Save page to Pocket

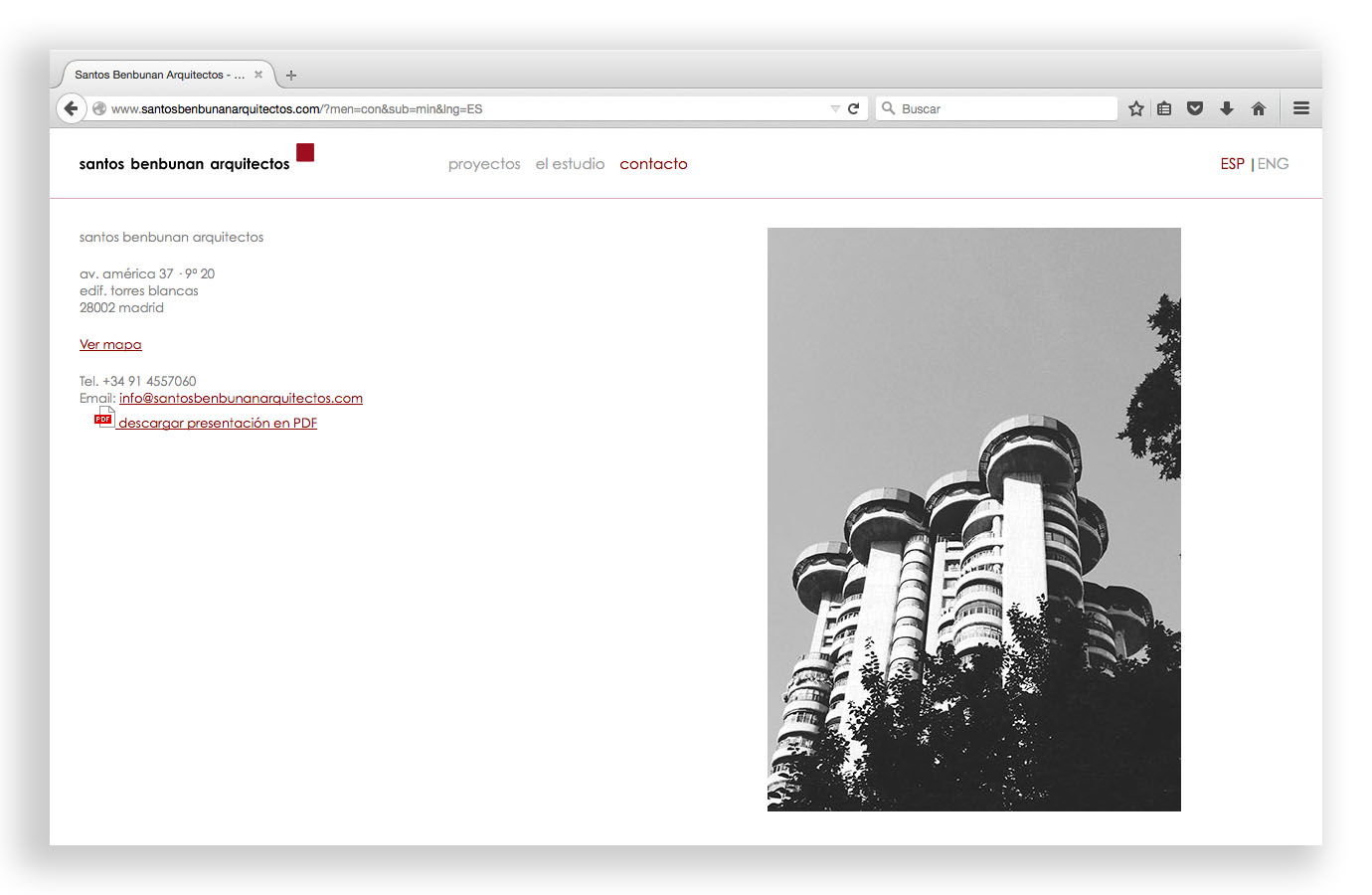pyautogui.click(x=1194, y=108)
